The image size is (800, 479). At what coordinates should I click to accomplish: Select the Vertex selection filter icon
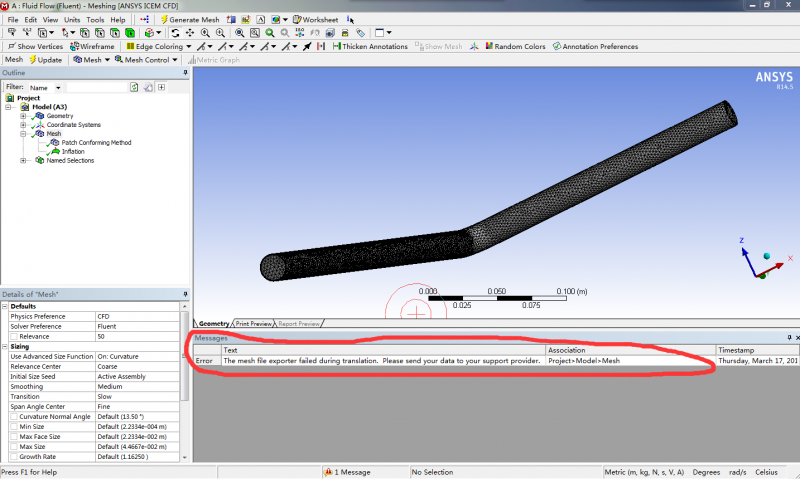coord(85,33)
